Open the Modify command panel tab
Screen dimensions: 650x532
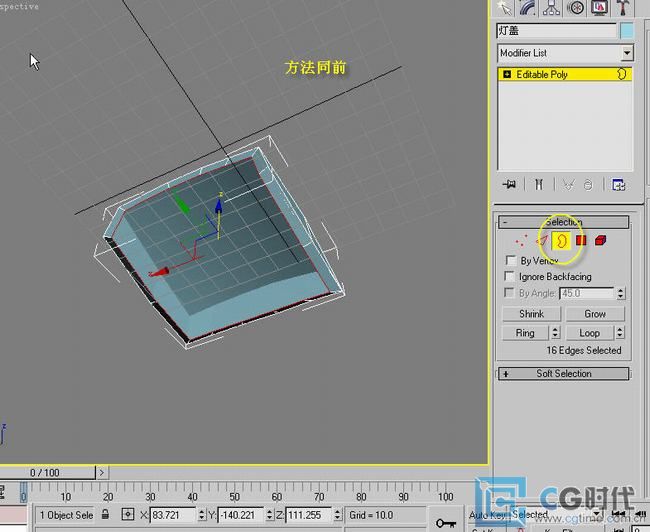(527, 8)
